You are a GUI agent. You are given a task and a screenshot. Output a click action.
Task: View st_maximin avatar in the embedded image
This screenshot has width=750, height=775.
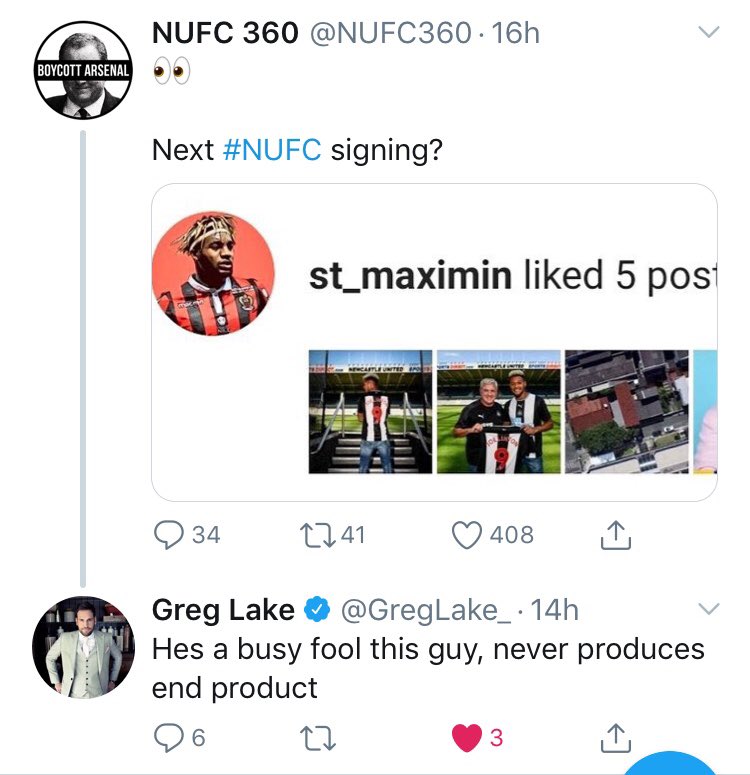point(213,273)
